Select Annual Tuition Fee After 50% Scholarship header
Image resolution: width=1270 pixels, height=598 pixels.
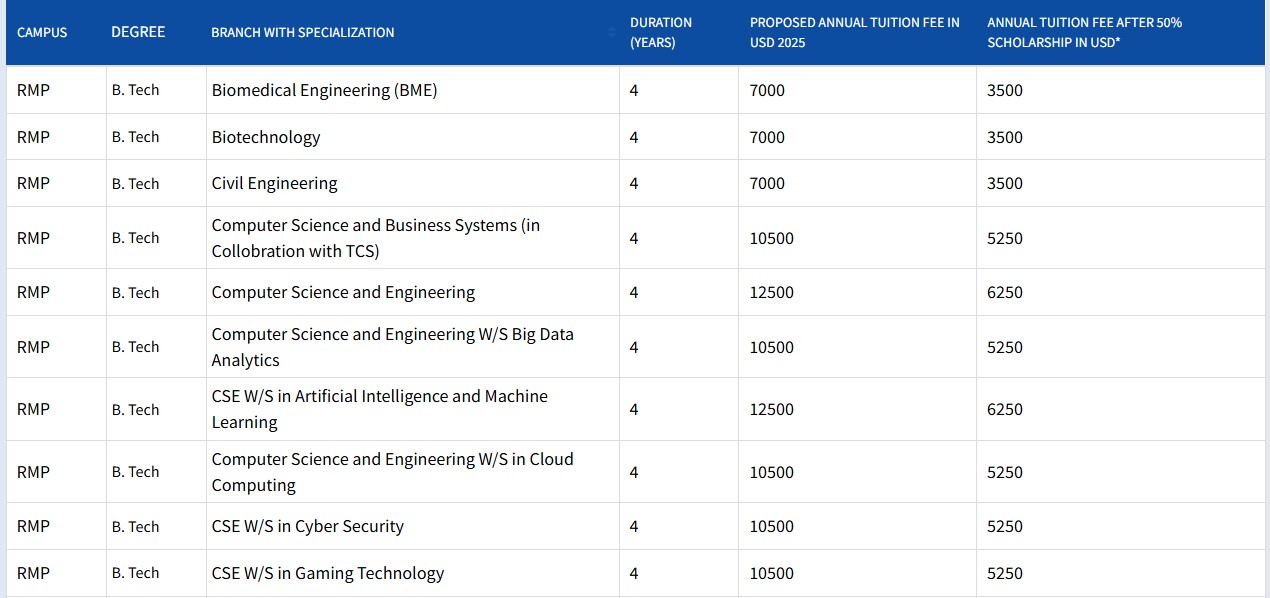click(1085, 32)
